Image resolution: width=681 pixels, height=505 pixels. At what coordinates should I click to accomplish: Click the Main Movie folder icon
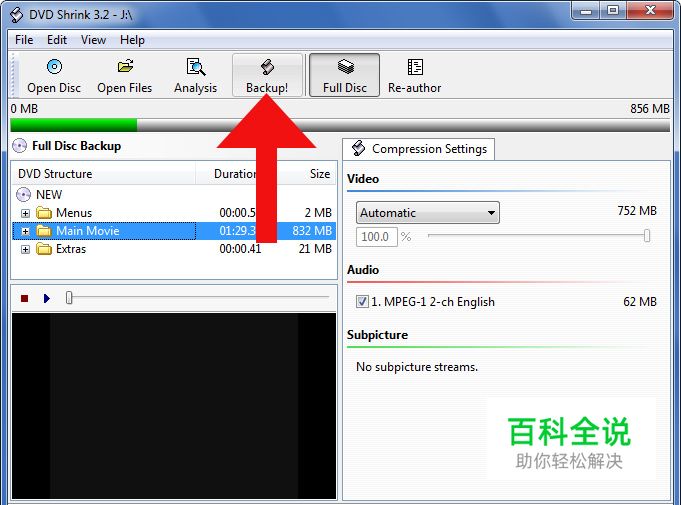(43, 231)
